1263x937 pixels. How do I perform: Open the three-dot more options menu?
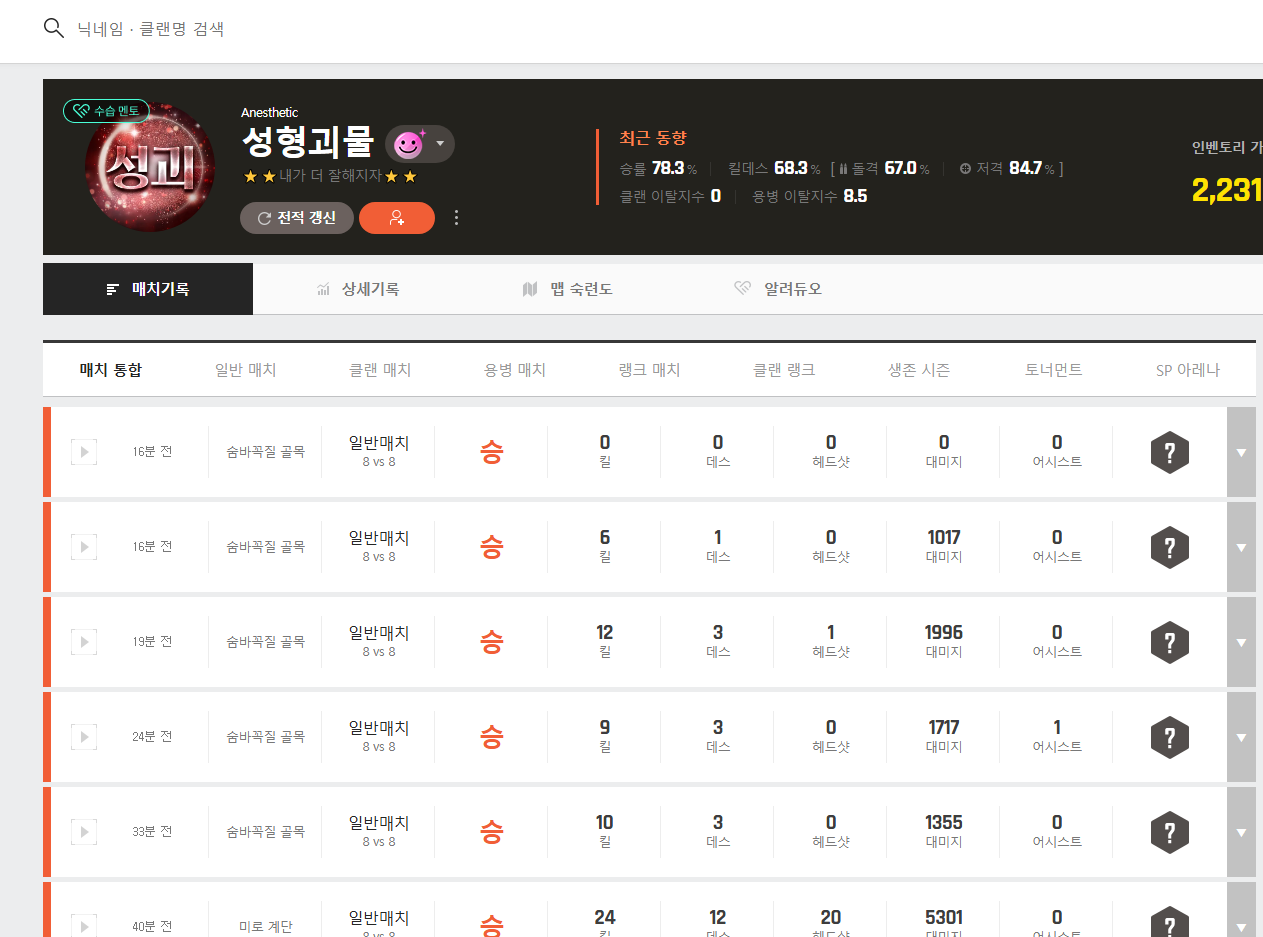pos(457,218)
